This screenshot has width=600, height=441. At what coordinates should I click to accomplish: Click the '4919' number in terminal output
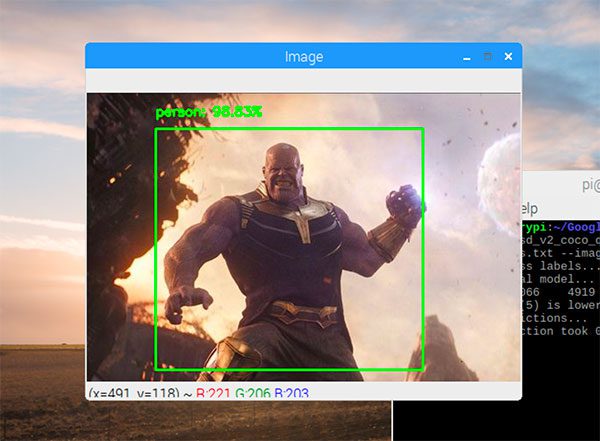581,292
